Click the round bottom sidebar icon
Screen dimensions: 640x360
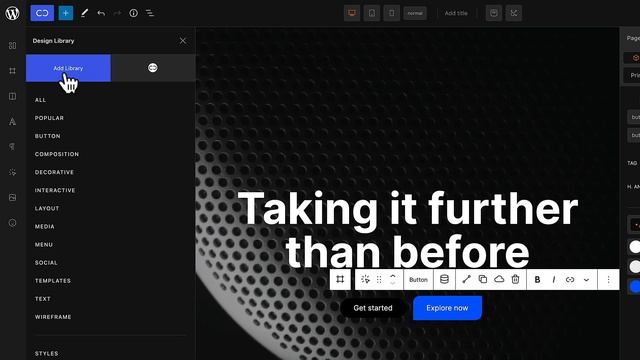pos(13,223)
